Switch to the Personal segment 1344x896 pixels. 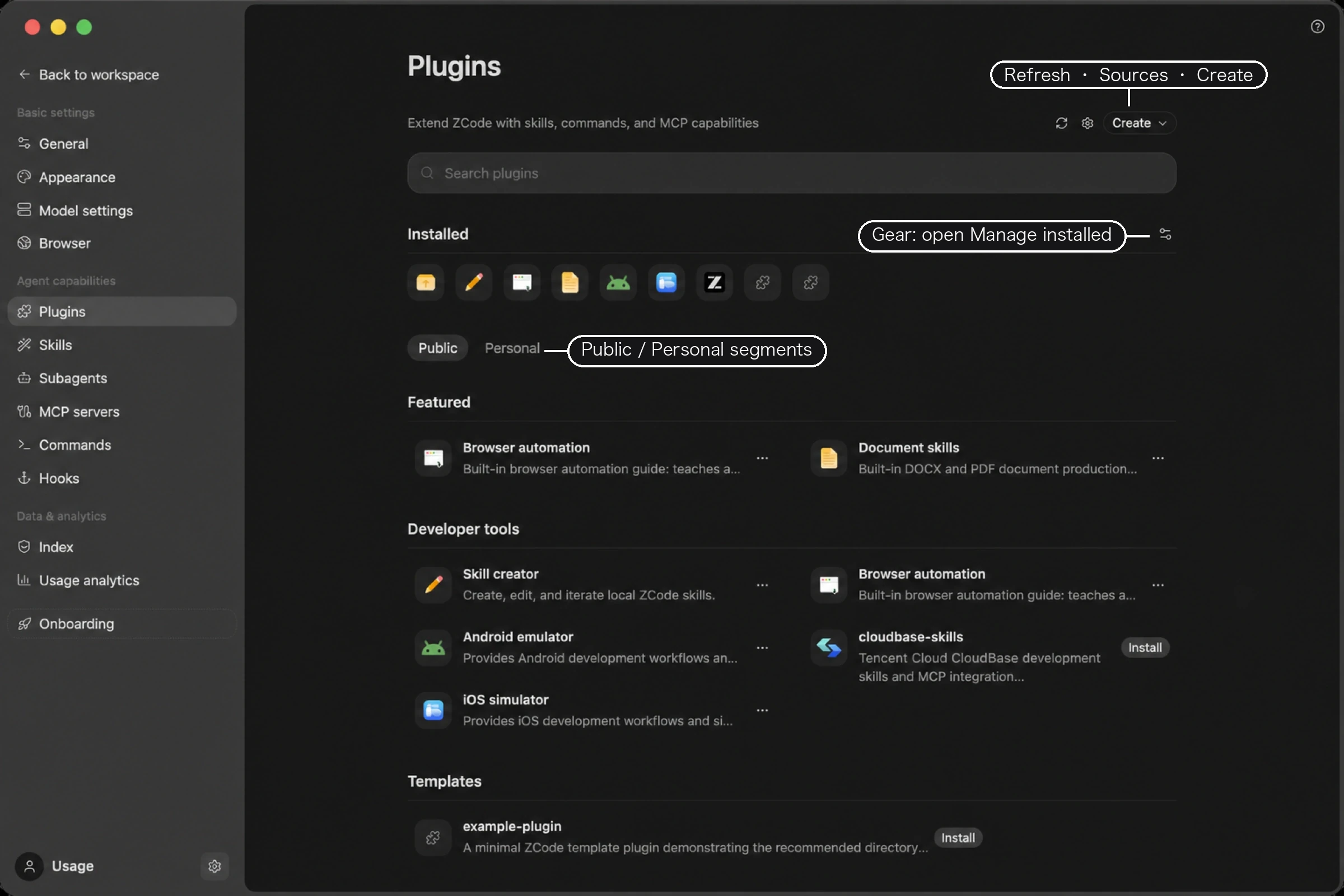pos(512,348)
